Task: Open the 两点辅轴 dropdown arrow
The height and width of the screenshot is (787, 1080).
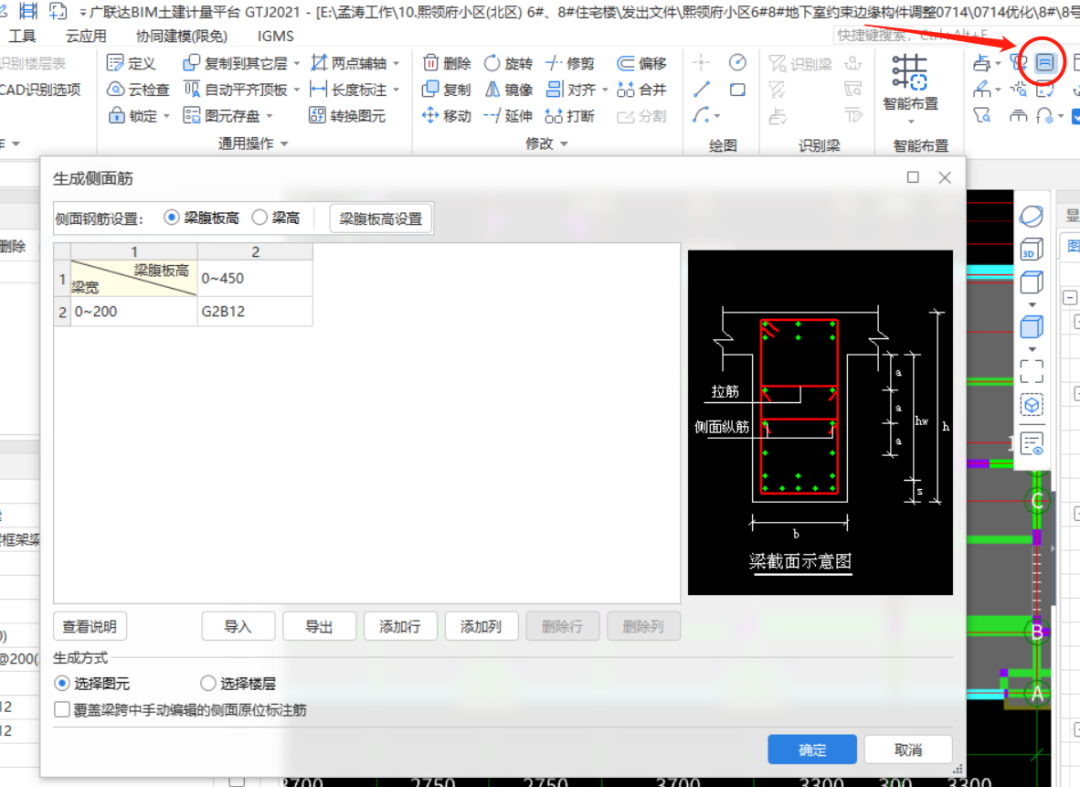Action: [396, 63]
